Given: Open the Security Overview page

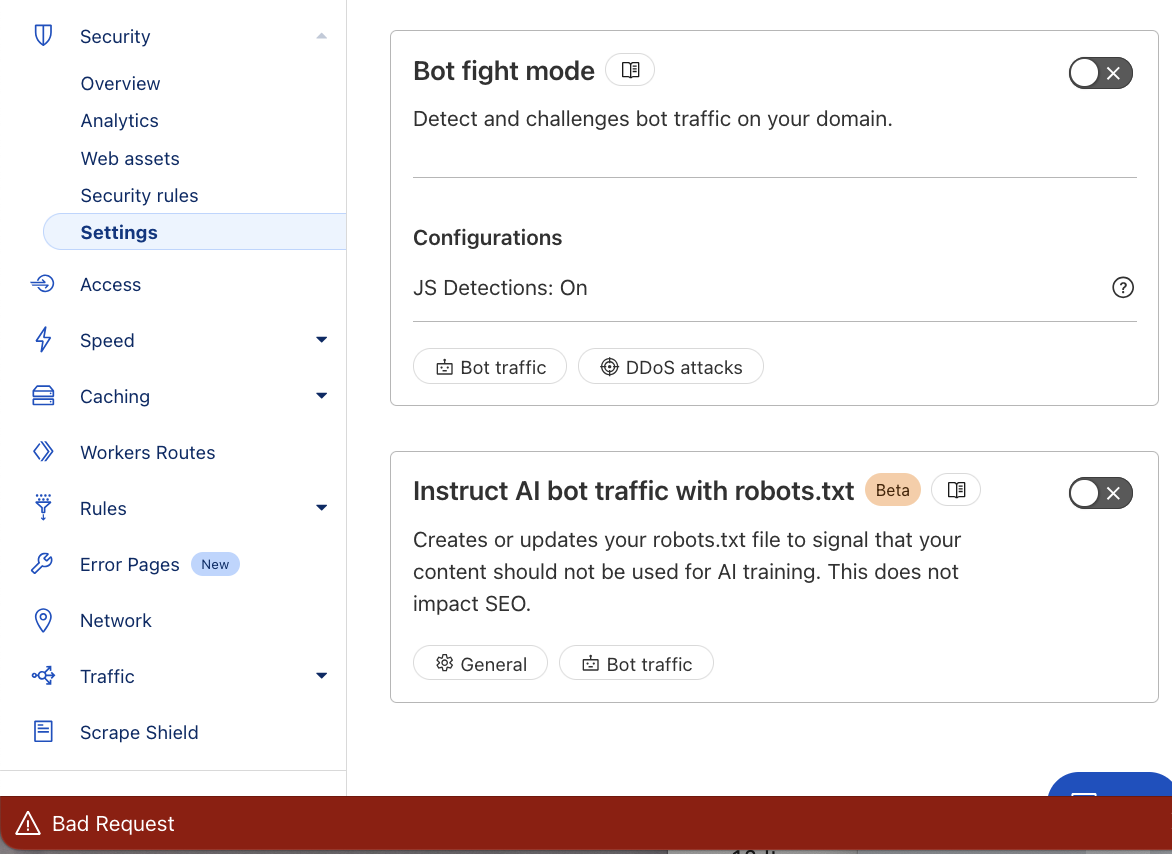Looking at the screenshot, I should pyautogui.click(x=120, y=83).
